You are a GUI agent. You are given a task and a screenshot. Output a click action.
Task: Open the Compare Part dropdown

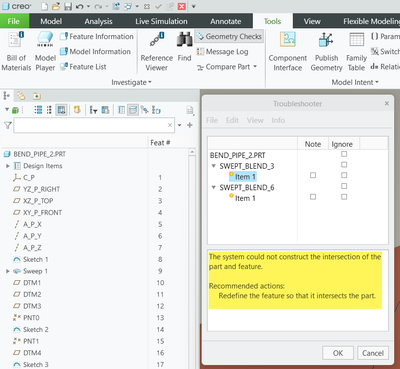tap(255, 67)
